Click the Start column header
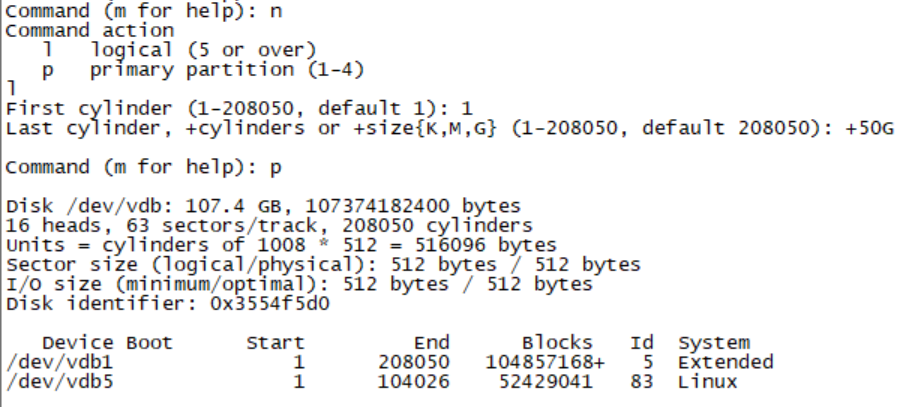Image resolution: width=910 pixels, height=407 pixels. [x=275, y=343]
